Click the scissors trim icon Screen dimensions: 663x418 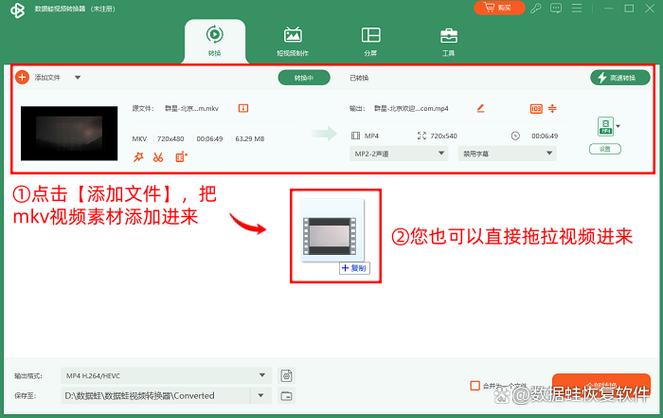[x=158, y=157]
